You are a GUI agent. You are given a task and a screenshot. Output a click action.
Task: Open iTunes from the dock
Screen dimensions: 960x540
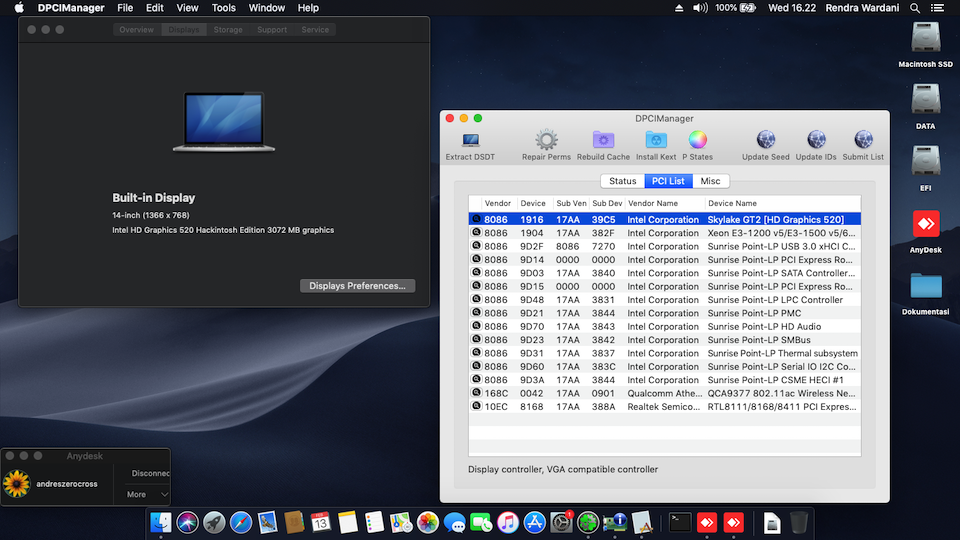(508, 522)
